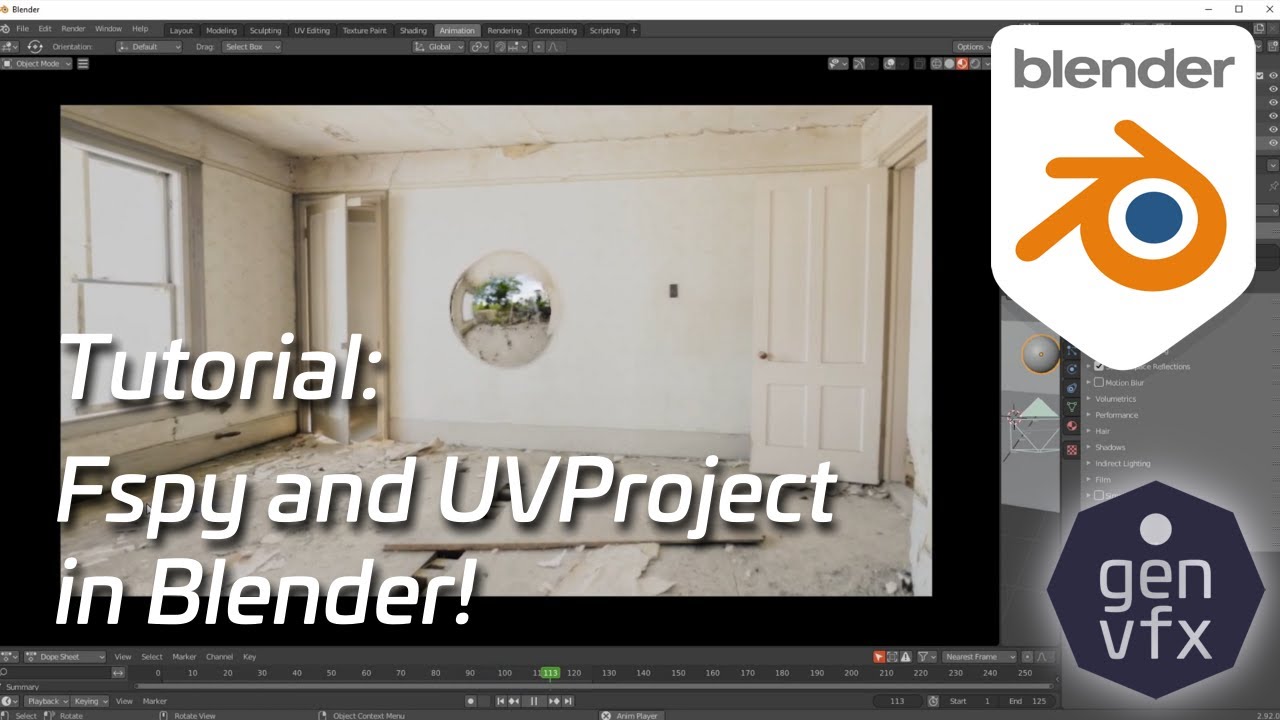Open the proportional falloff curve menu
This screenshot has width=1280, height=720.
coord(554,47)
